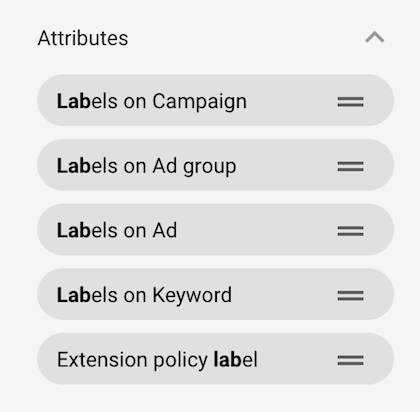This screenshot has height=412, width=420.
Task: Click the bold 'Lab' in Labels on Campaign
Action: (x=74, y=101)
